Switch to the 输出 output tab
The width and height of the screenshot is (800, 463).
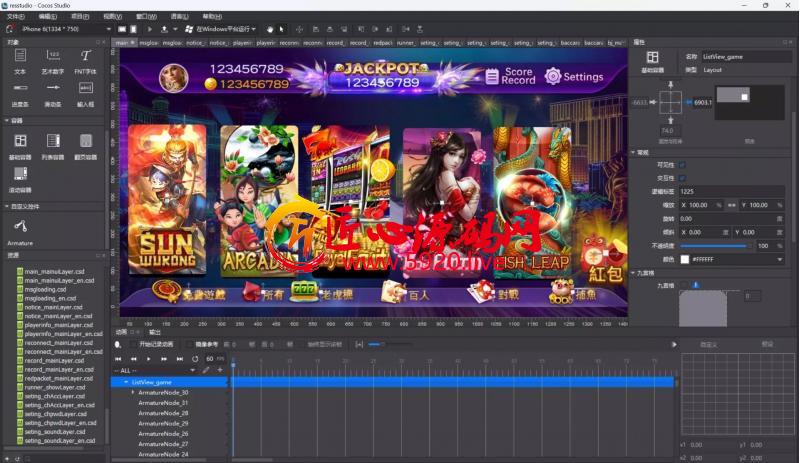[x=154, y=332]
